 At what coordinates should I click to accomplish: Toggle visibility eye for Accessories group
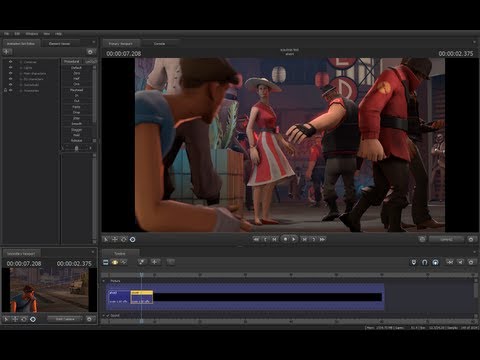click(11, 90)
